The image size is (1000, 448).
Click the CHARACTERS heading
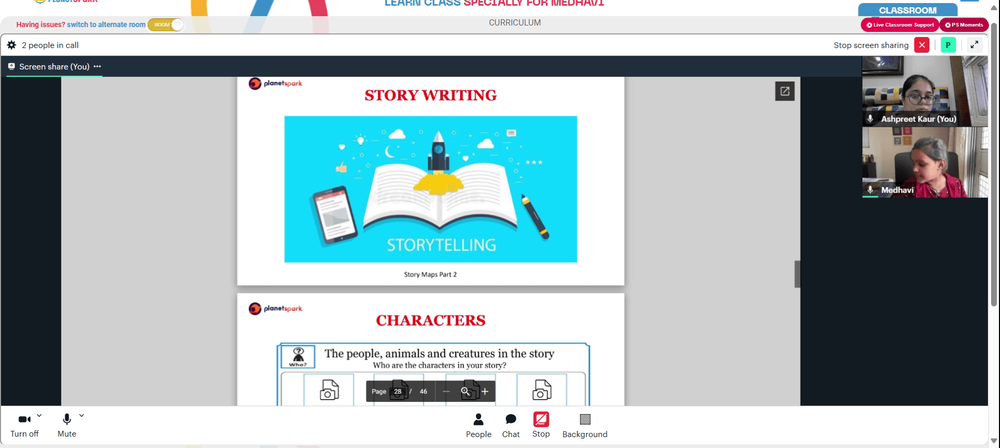click(x=430, y=320)
